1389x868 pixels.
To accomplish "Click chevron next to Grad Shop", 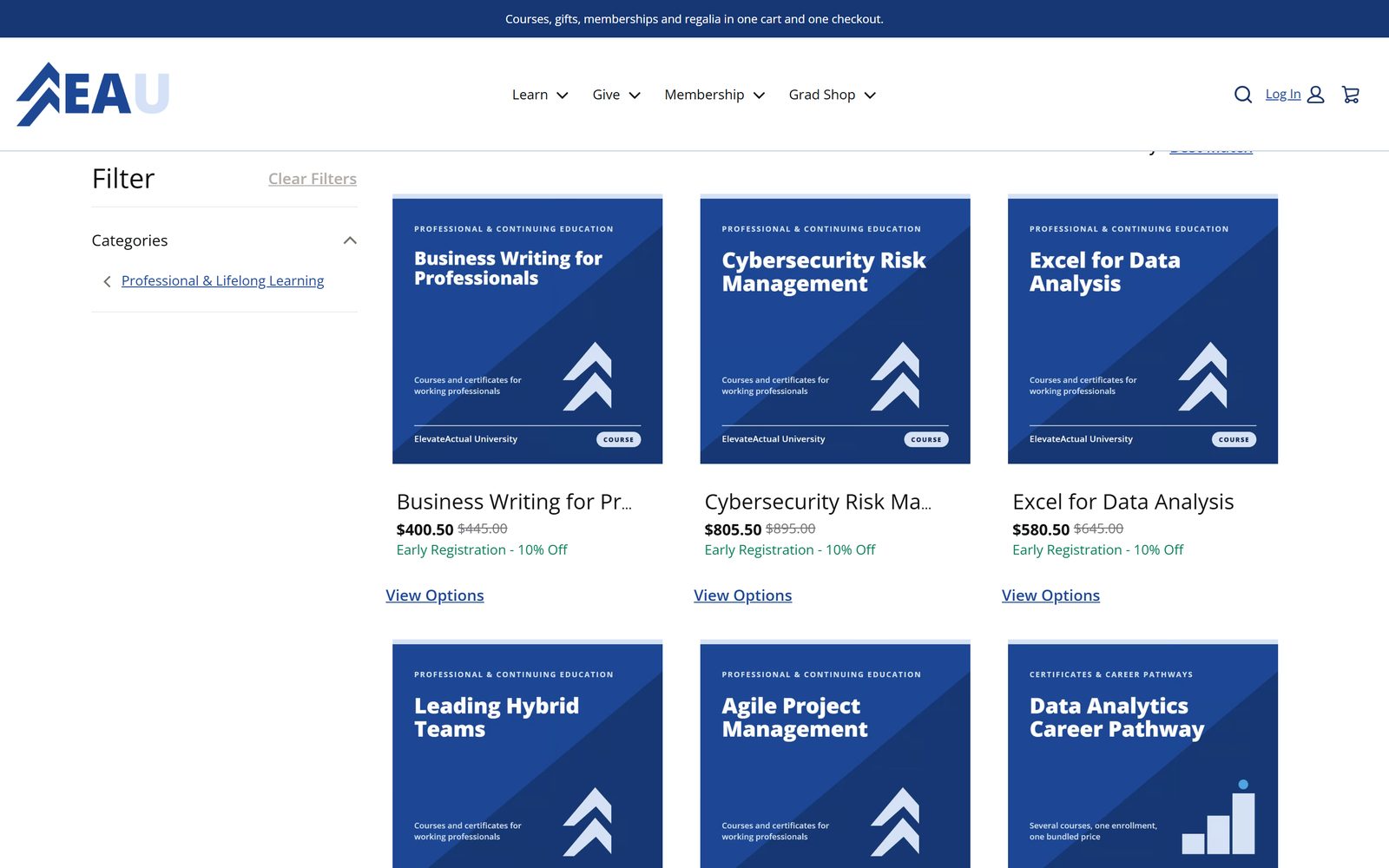I will 870,95.
